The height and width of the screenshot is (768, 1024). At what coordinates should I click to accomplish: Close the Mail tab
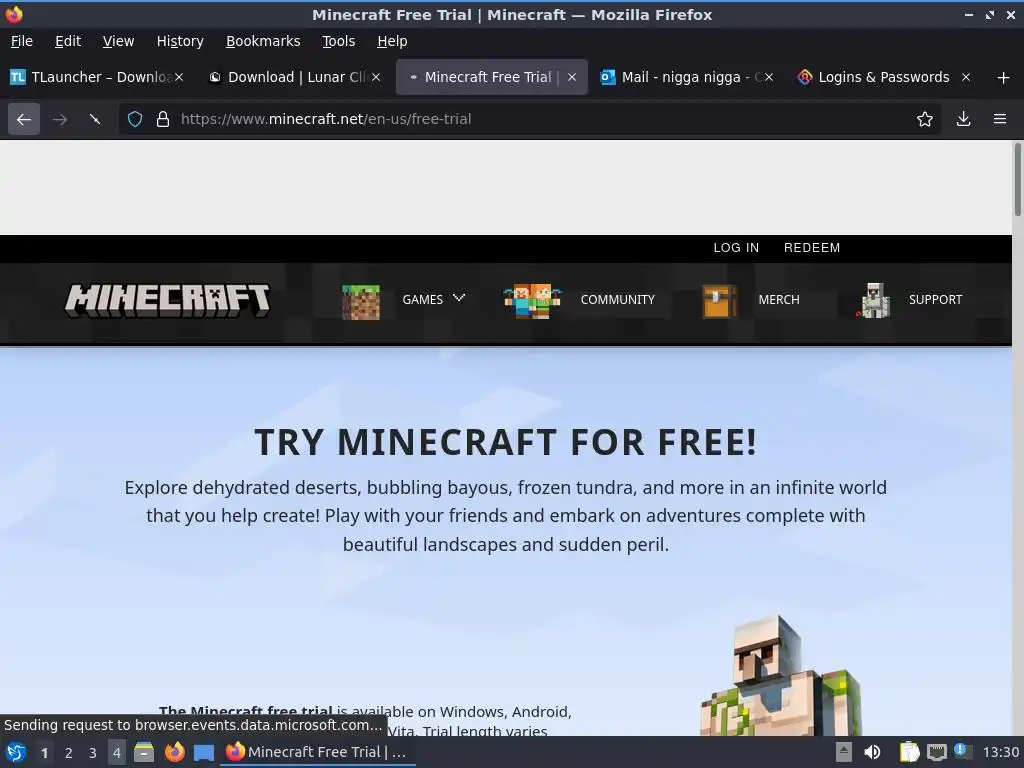click(x=769, y=77)
